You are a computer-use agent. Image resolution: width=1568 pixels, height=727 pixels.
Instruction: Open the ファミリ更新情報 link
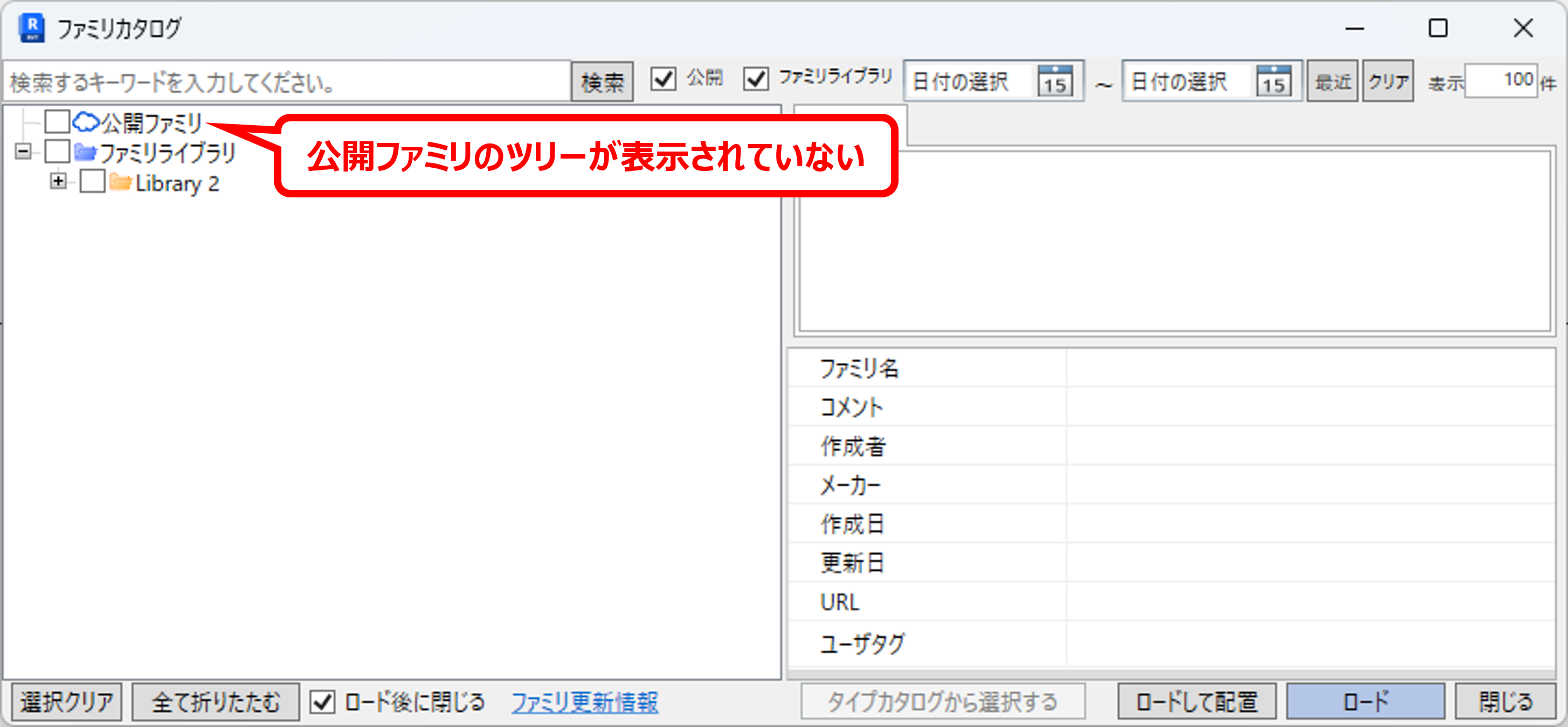pos(584,703)
